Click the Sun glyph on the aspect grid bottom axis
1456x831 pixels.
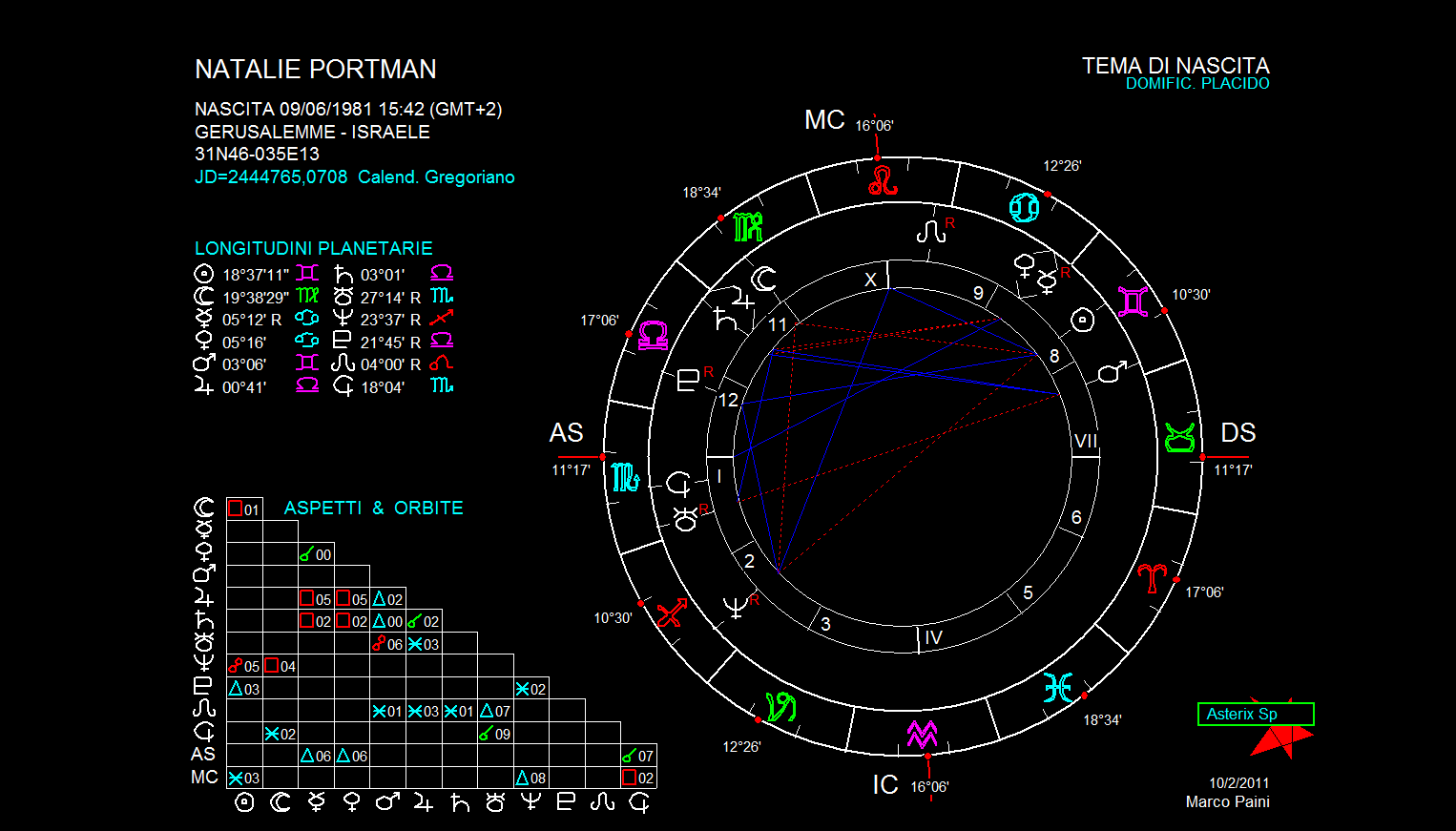coord(244,803)
